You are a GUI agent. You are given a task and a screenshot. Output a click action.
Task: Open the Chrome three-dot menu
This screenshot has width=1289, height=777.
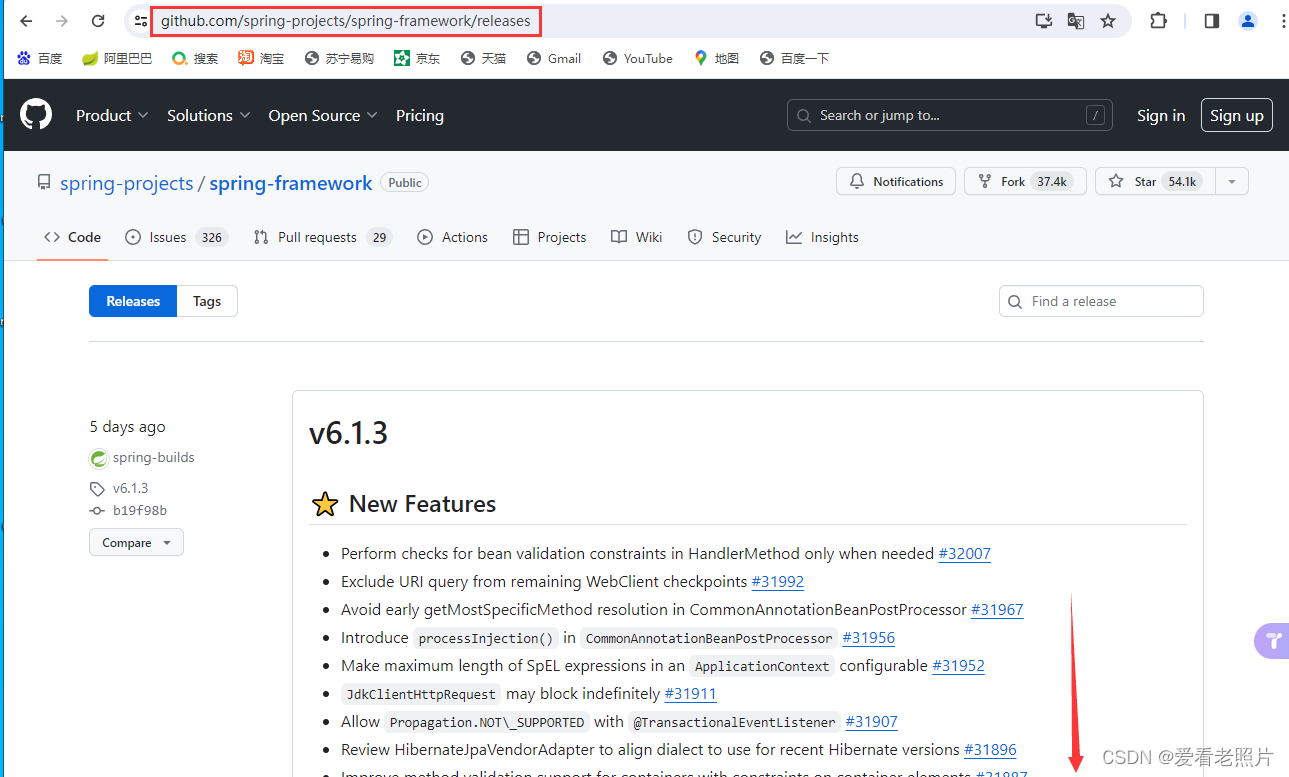tap(1282, 21)
